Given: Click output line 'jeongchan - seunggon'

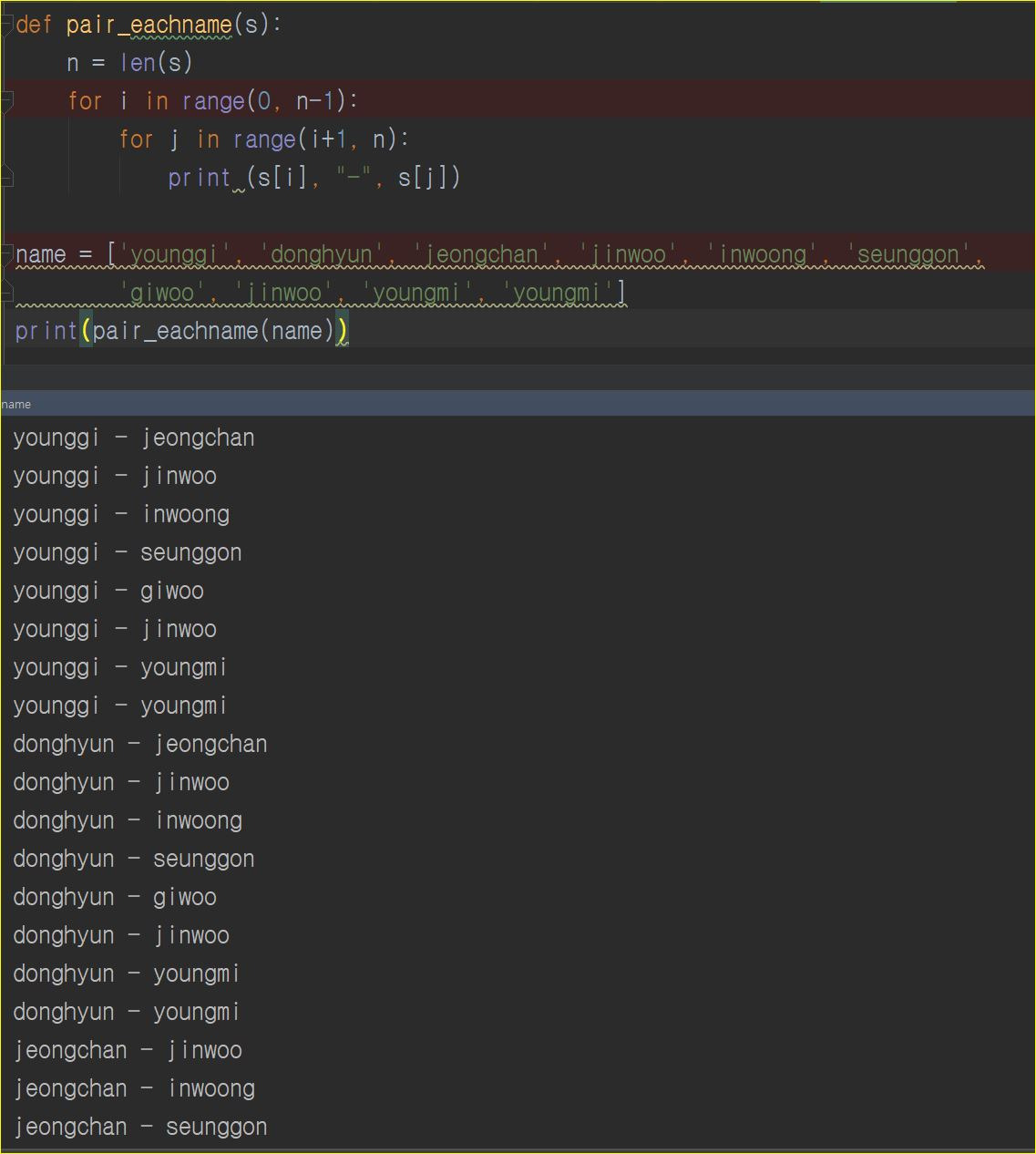Looking at the screenshot, I should (x=140, y=1127).
